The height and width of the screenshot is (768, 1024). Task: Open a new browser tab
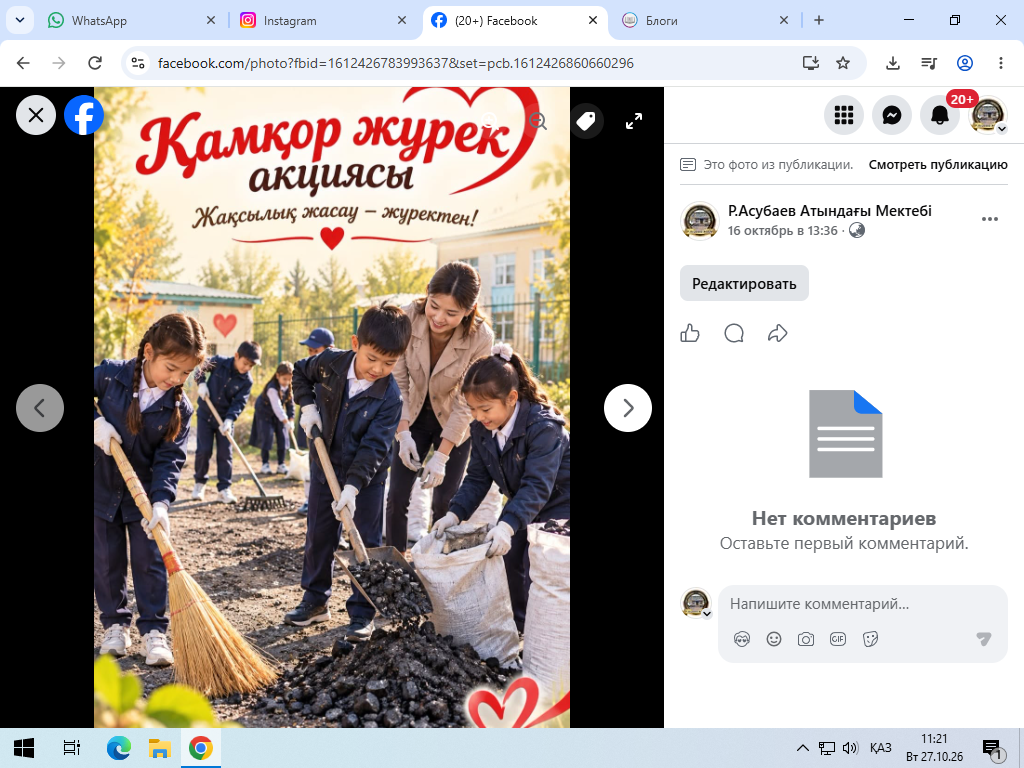pos(818,20)
